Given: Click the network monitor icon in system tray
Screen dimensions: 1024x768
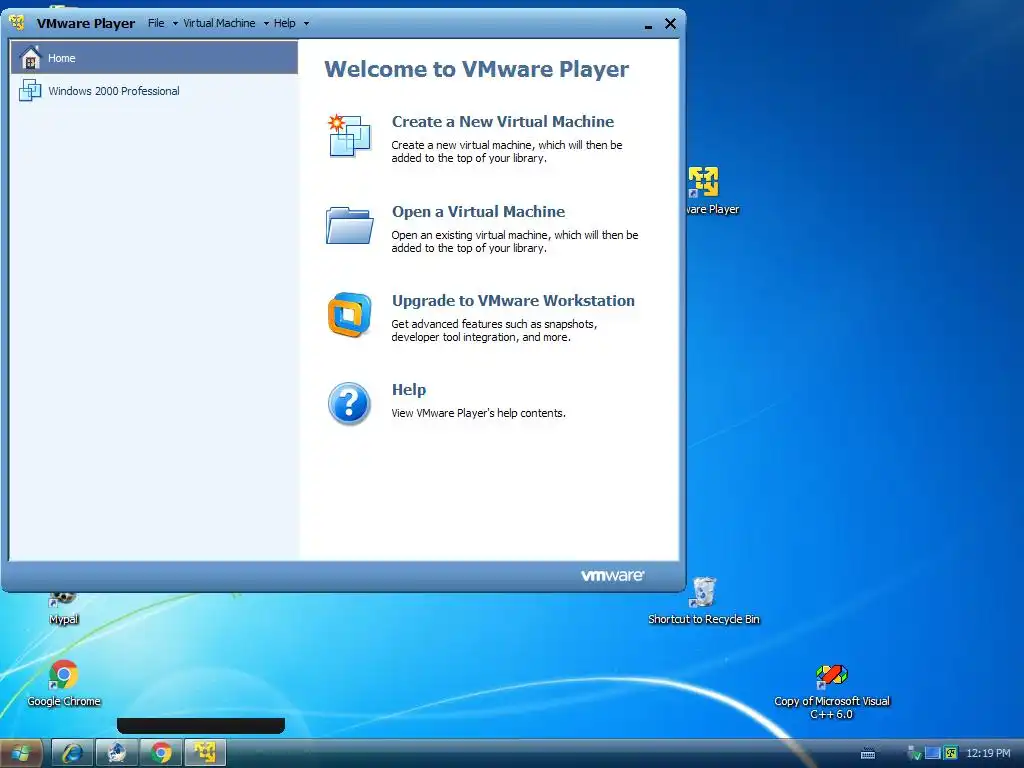Looking at the screenshot, I should click(x=933, y=753).
